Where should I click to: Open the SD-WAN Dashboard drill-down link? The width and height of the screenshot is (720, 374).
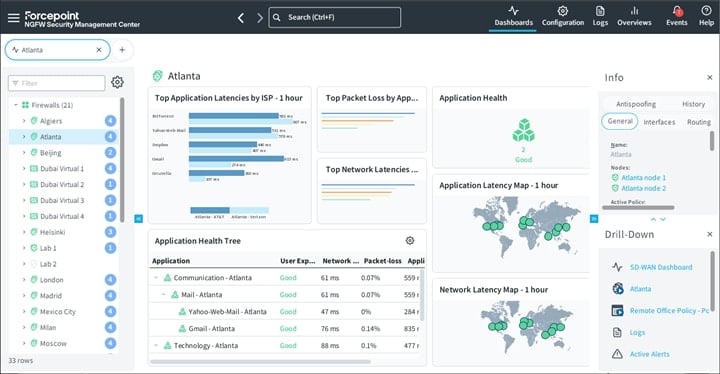(x=661, y=267)
